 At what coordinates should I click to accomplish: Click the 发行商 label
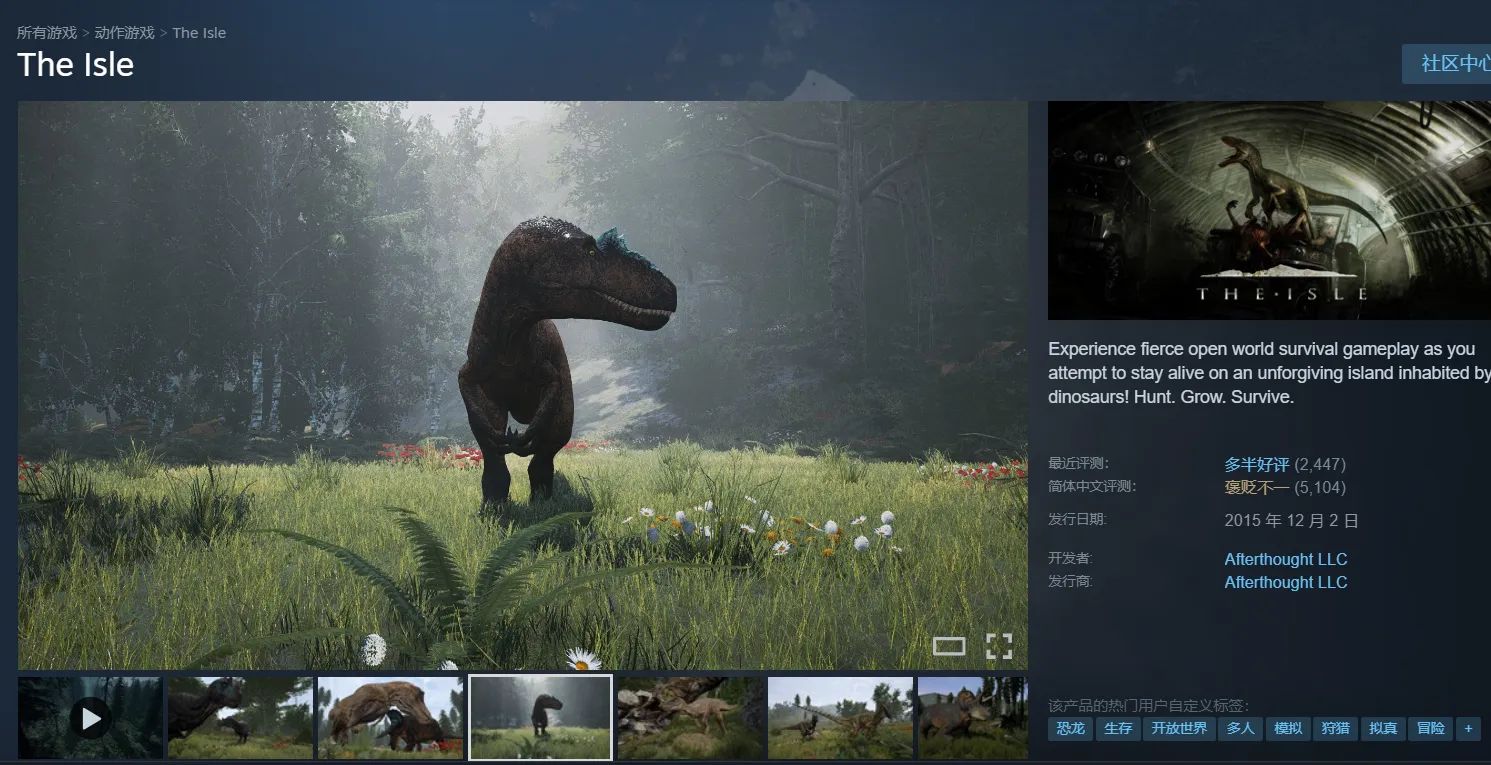1070,581
